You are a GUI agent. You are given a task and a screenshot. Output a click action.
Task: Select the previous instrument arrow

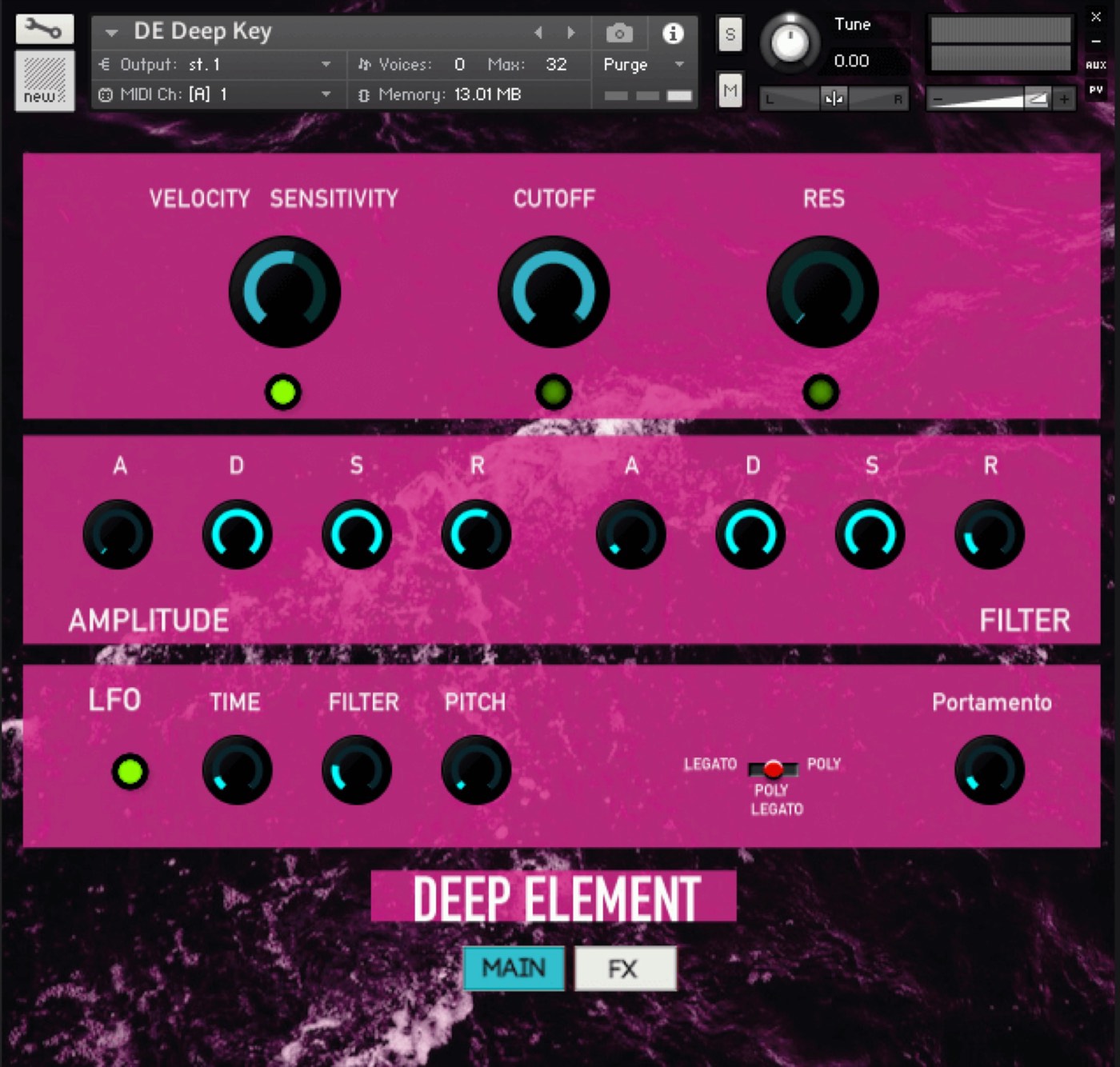(538, 33)
